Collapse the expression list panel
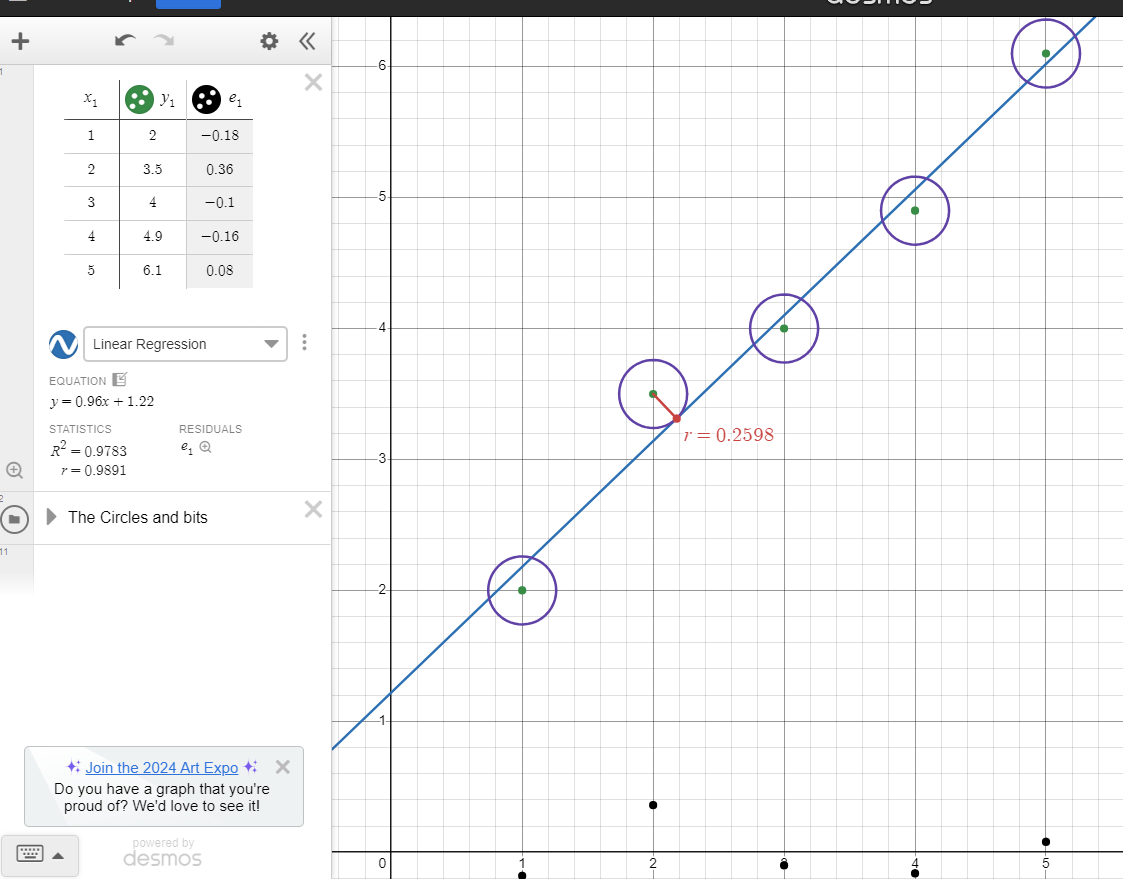 click(307, 41)
